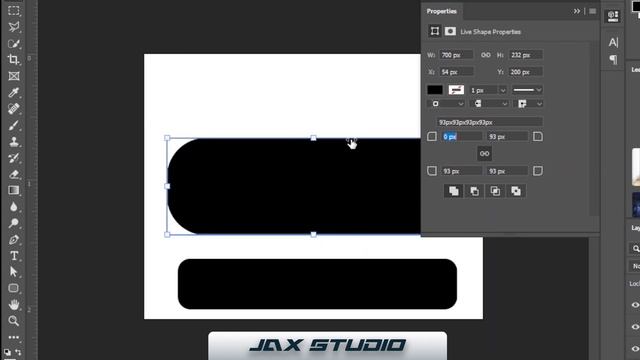Select the Horizontal Type tool
The height and width of the screenshot is (360, 640).
click(13, 256)
